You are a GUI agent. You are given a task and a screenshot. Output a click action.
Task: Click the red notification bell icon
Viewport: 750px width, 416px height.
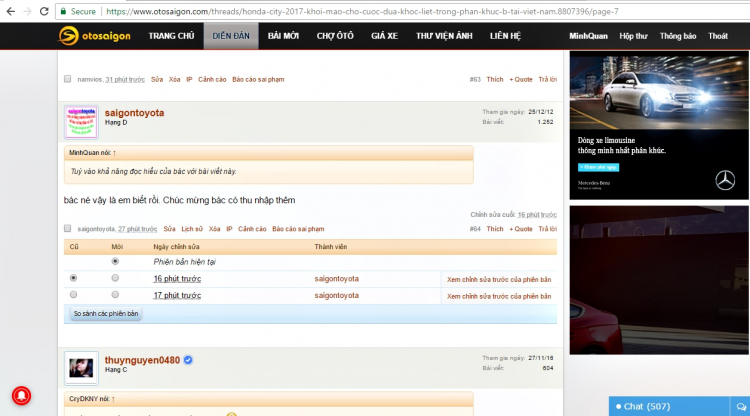click(22, 395)
